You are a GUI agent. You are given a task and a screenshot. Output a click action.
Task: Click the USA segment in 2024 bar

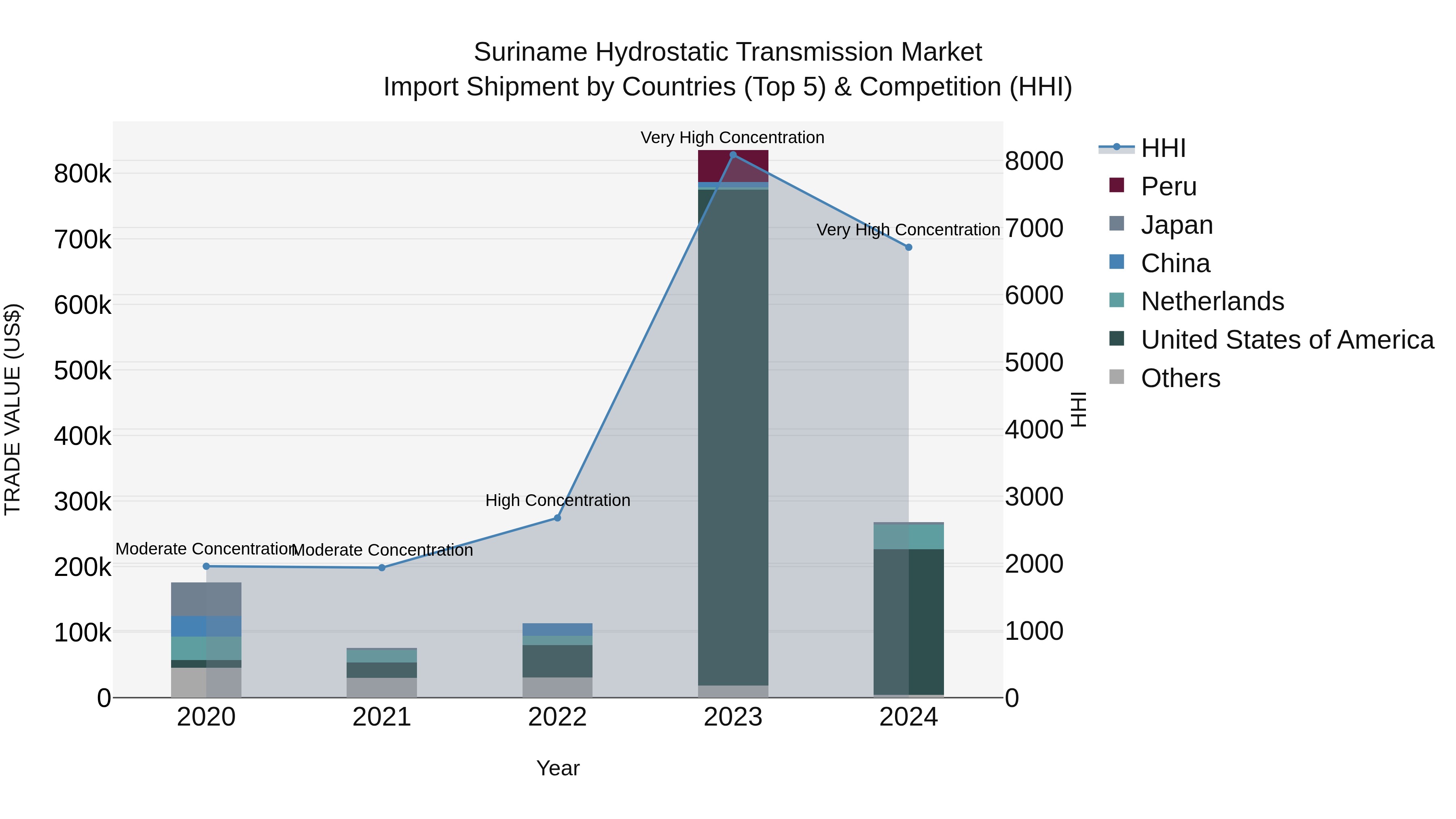909,622
